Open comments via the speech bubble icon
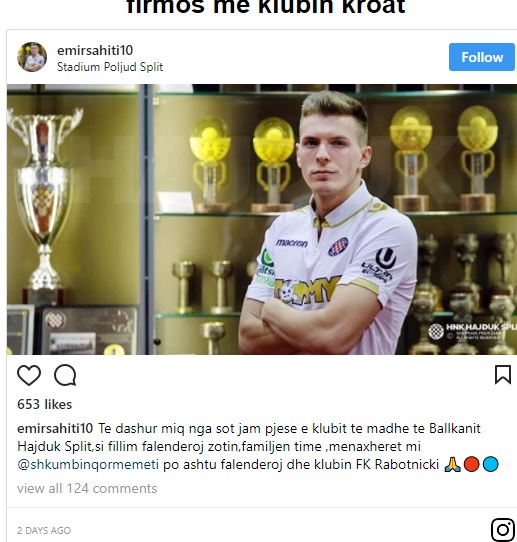The width and height of the screenshot is (517, 542). [x=65, y=375]
